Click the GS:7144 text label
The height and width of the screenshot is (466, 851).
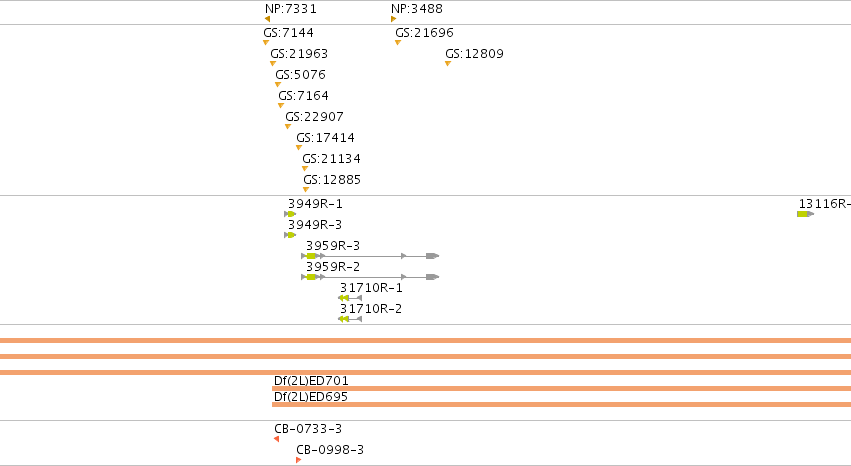(x=289, y=33)
